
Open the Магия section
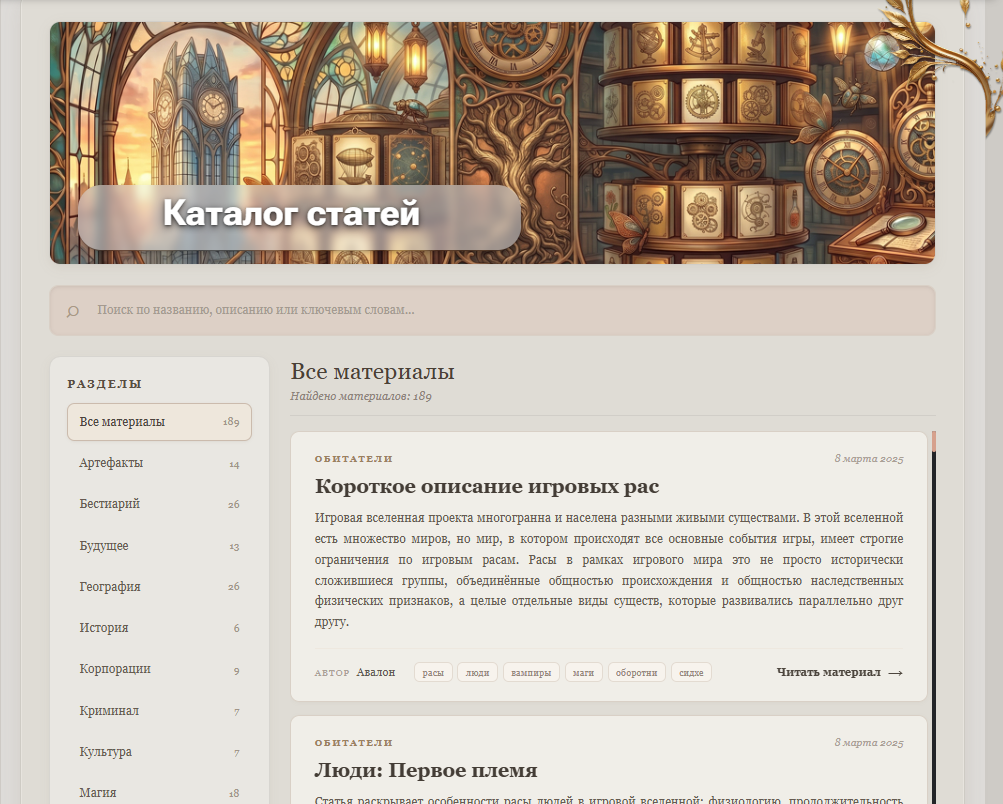[159, 792]
